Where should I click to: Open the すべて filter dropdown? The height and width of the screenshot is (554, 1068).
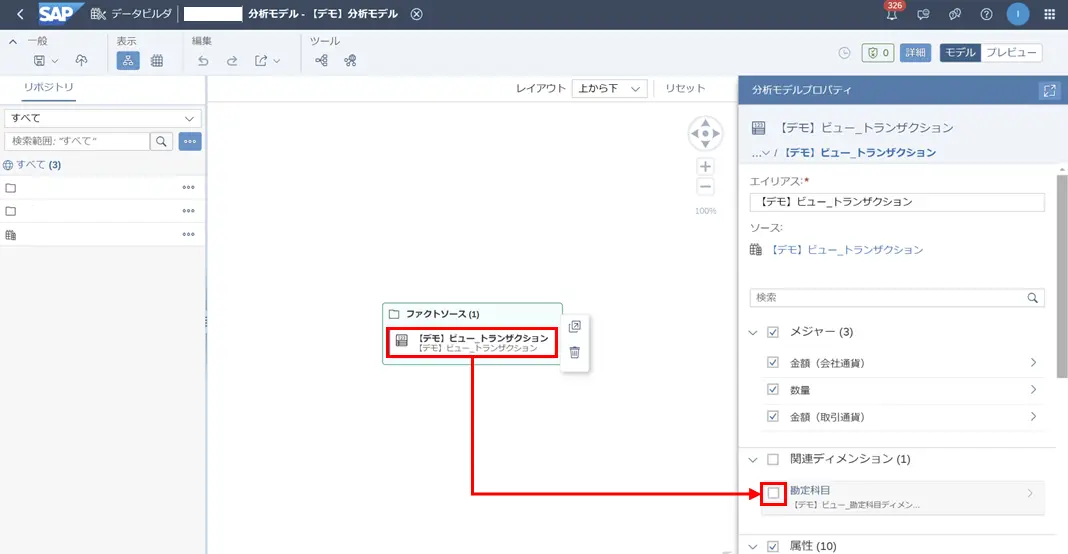[x=103, y=118]
